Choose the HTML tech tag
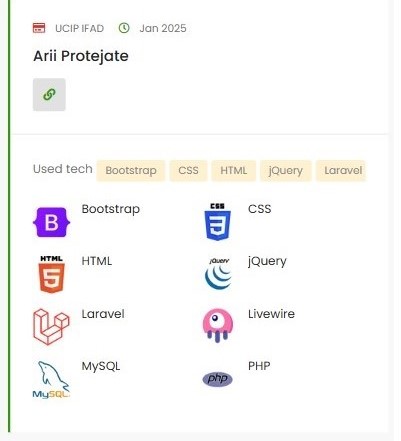 [234, 171]
